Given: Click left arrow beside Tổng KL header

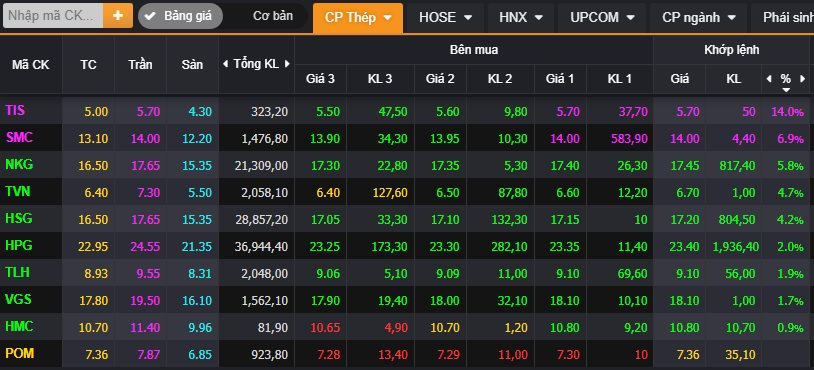Looking at the screenshot, I should pyautogui.click(x=225, y=64).
